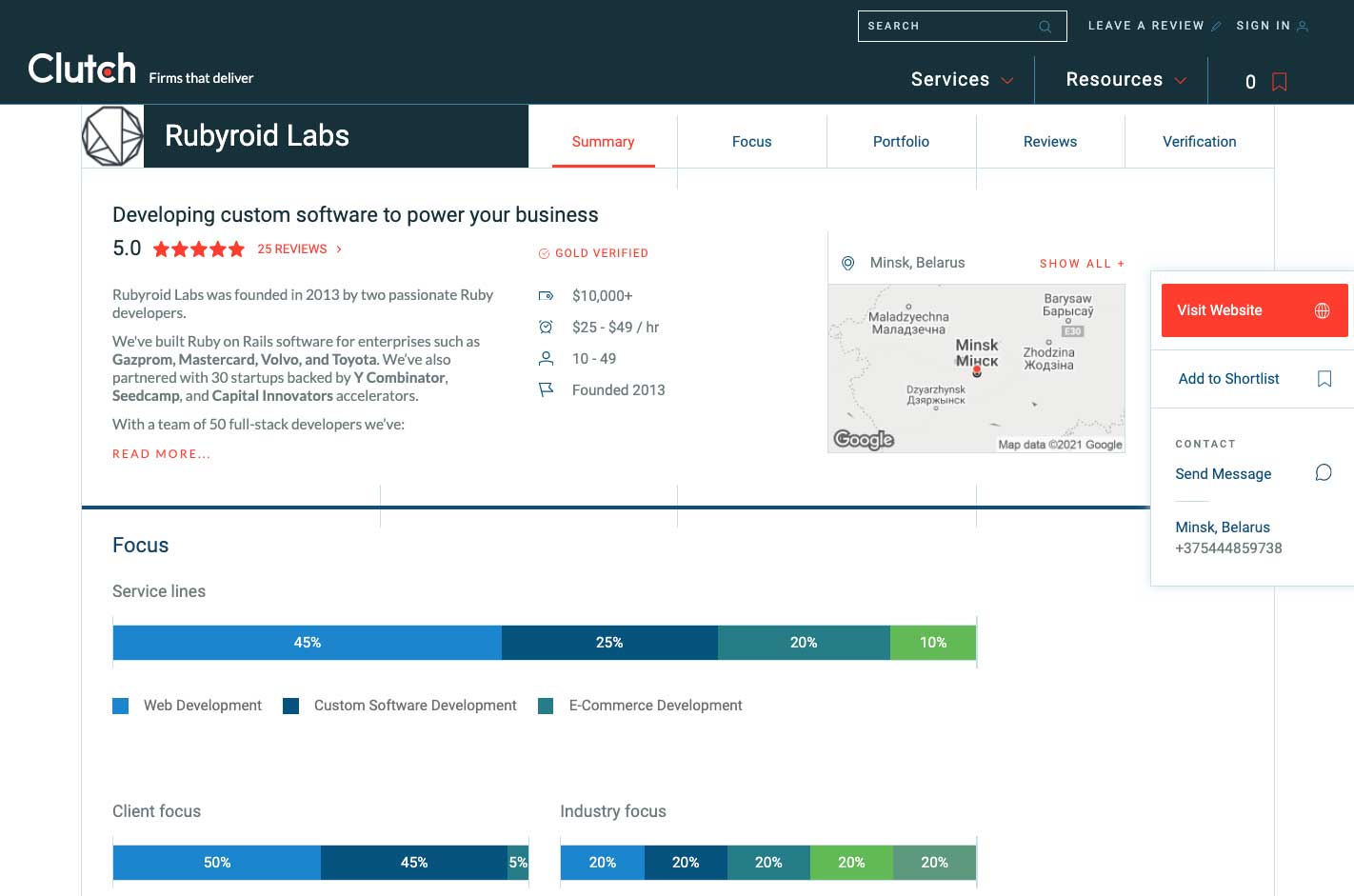Open the Resources dropdown menu

coord(1125,80)
